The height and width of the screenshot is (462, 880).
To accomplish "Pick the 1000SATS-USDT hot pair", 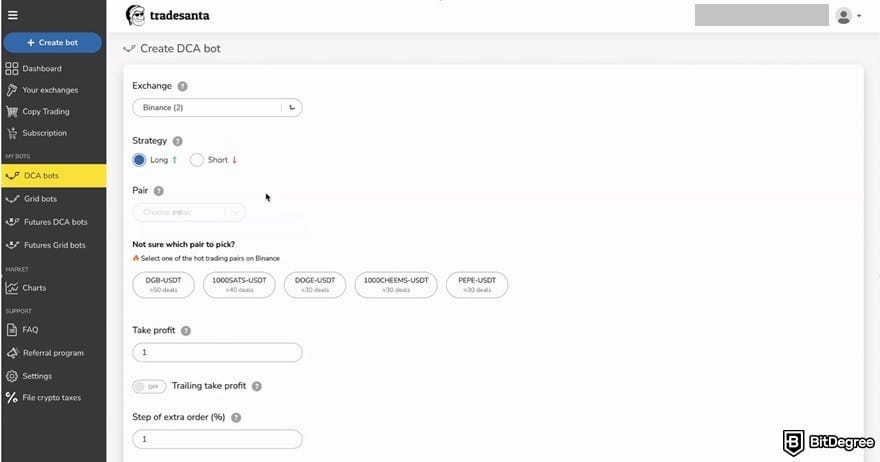I will 239,285.
